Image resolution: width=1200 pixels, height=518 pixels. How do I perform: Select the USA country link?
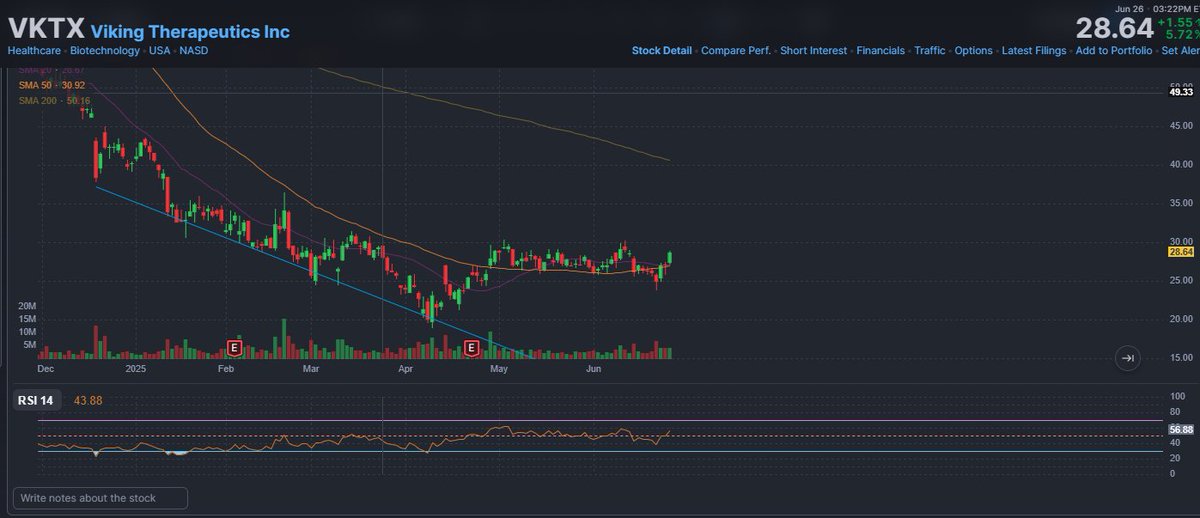(160, 50)
